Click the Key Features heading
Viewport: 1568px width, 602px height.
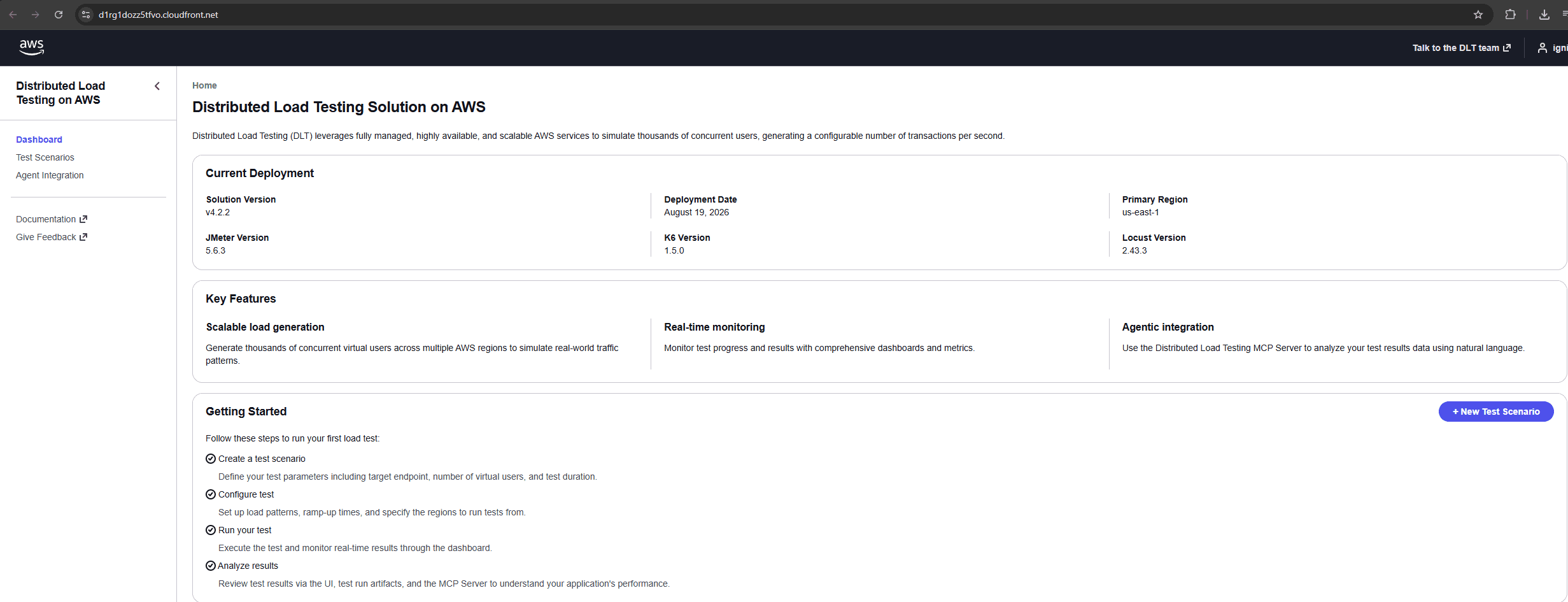(241, 299)
